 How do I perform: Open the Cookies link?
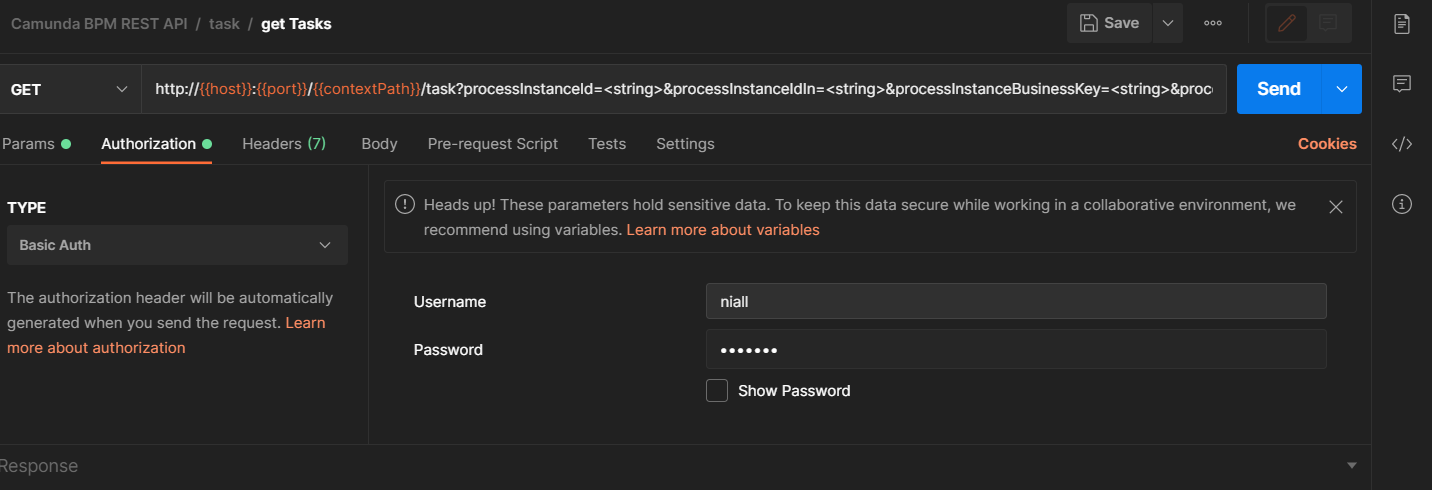click(x=1327, y=144)
